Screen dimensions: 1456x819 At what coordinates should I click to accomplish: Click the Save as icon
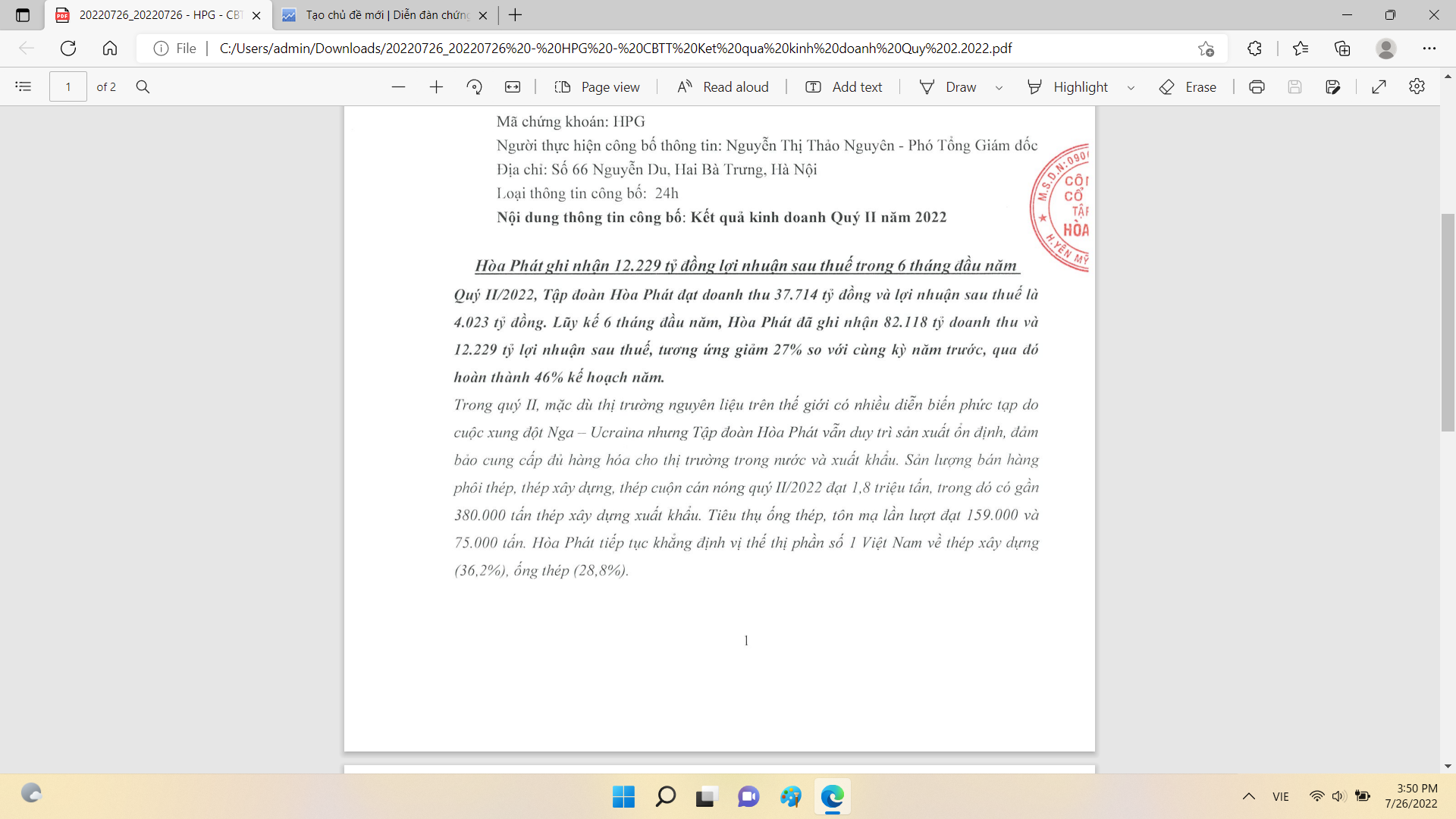point(1333,87)
